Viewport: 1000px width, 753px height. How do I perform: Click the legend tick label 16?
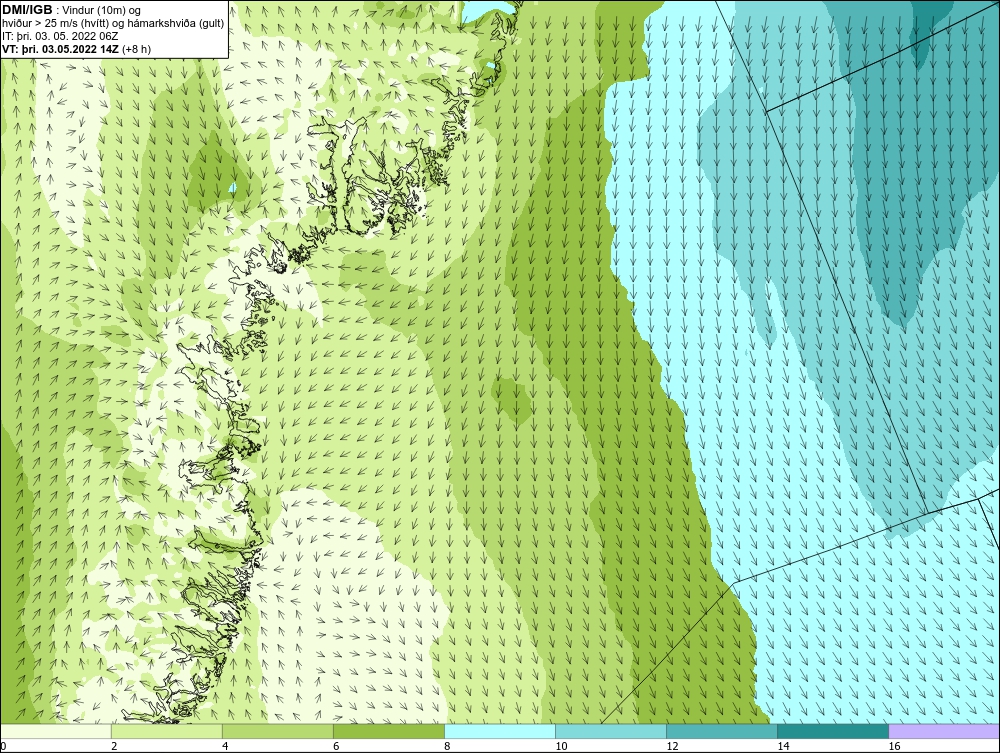click(895, 747)
